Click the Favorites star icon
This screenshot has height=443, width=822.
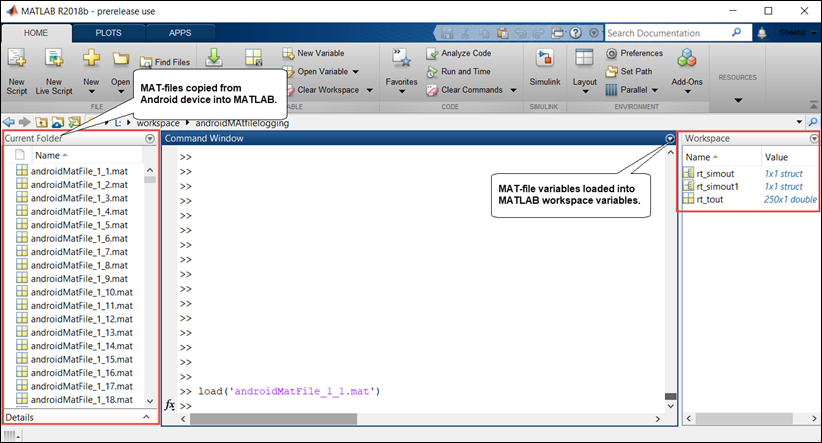coord(402,65)
